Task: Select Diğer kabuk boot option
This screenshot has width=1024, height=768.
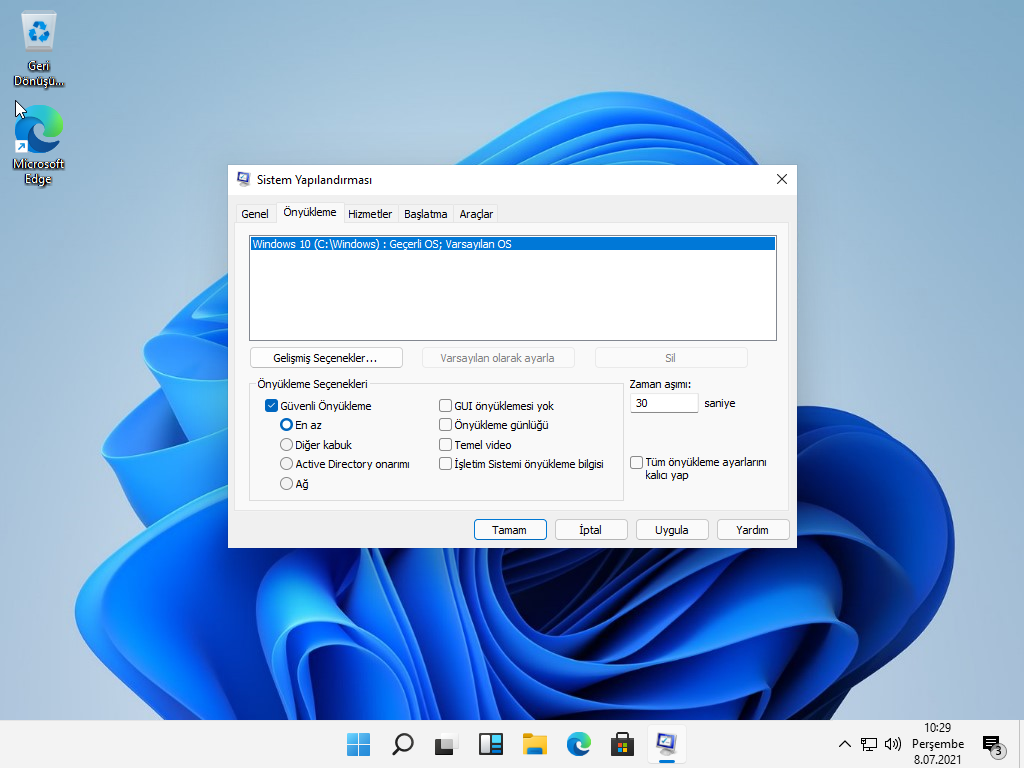Action: (x=285, y=444)
